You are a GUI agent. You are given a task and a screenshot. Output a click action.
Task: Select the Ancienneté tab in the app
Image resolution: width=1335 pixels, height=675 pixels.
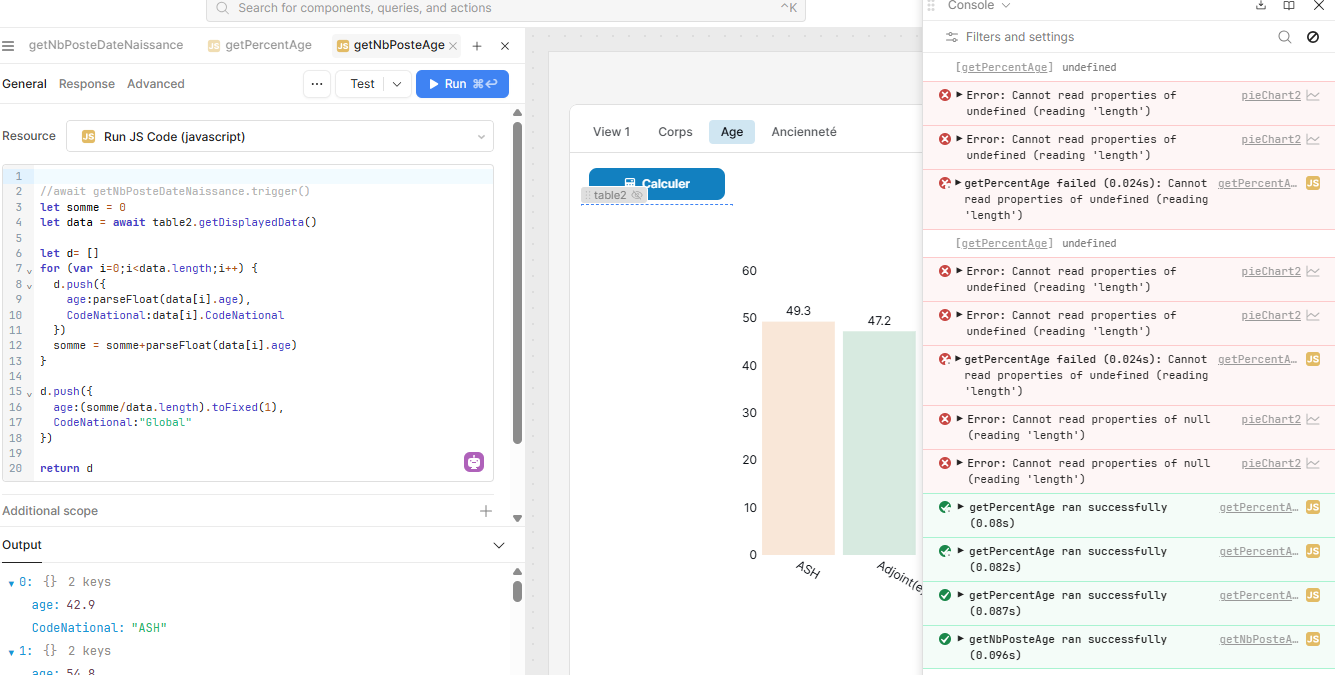[x=803, y=132]
